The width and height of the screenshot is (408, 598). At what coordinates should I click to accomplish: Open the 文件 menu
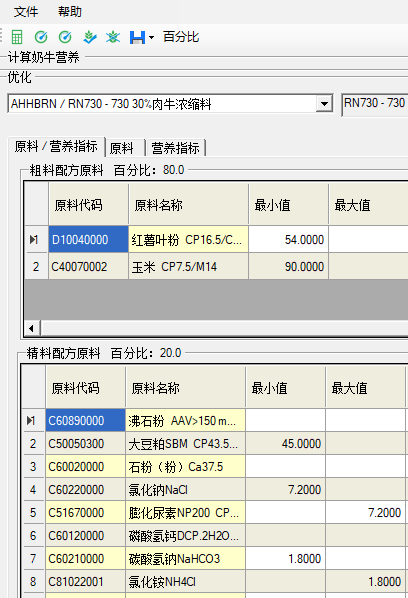tap(26, 12)
